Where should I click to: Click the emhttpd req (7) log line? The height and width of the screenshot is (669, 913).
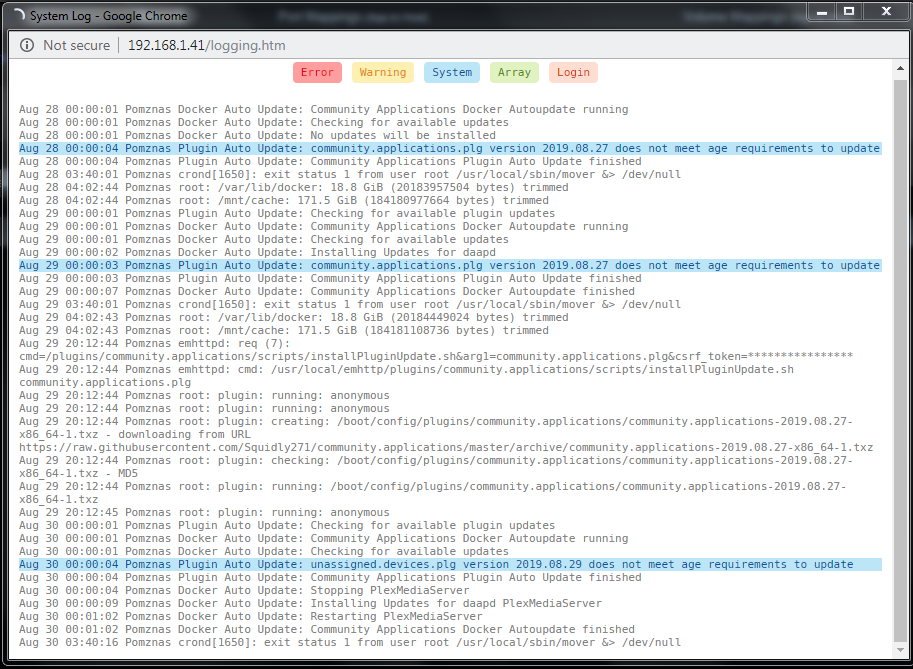(154, 344)
